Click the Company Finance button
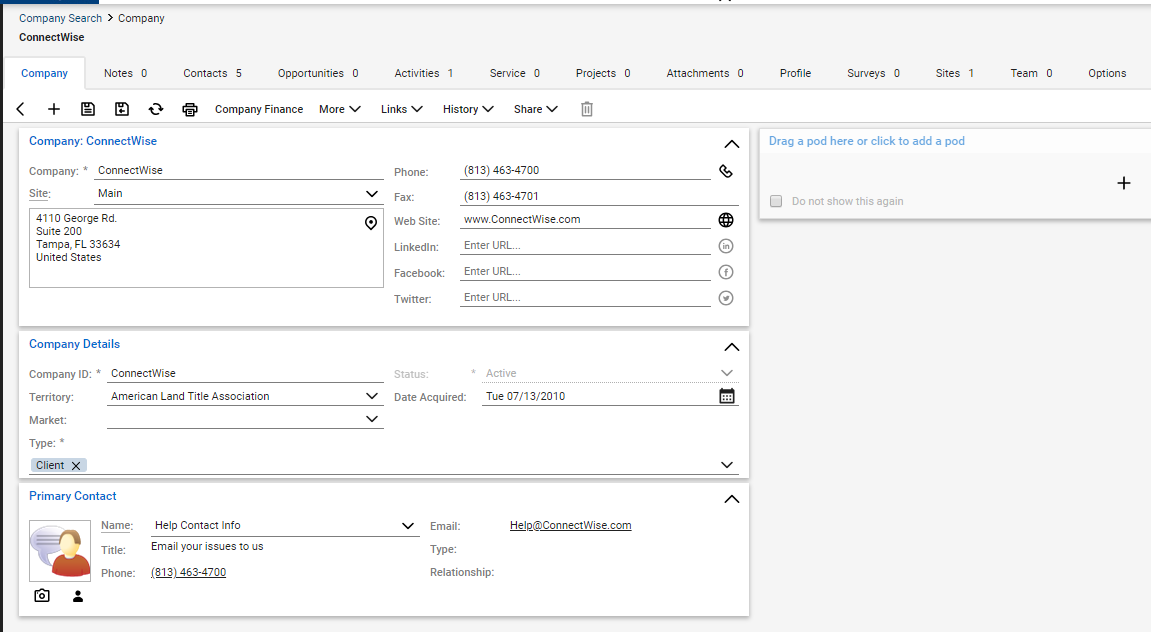Image resolution: width=1151 pixels, height=632 pixels. pyautogui.click(x=259, y=109)
